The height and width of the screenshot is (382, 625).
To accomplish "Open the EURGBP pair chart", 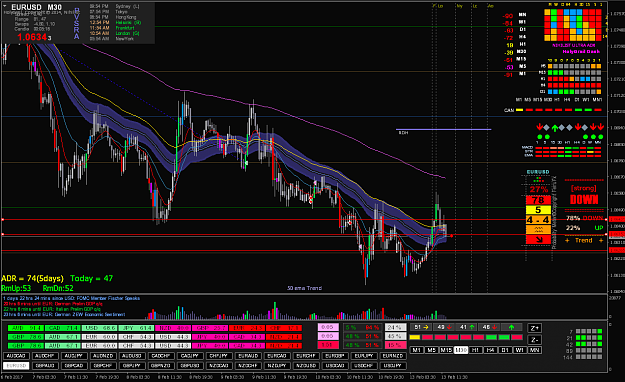I will click(335, 356).
